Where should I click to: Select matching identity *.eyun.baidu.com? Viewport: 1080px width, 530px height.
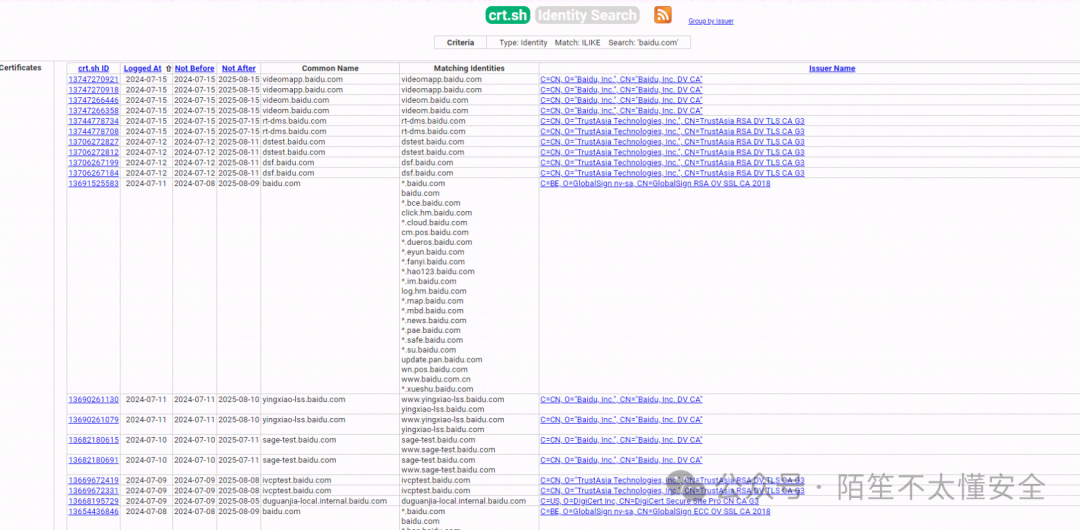433,252
